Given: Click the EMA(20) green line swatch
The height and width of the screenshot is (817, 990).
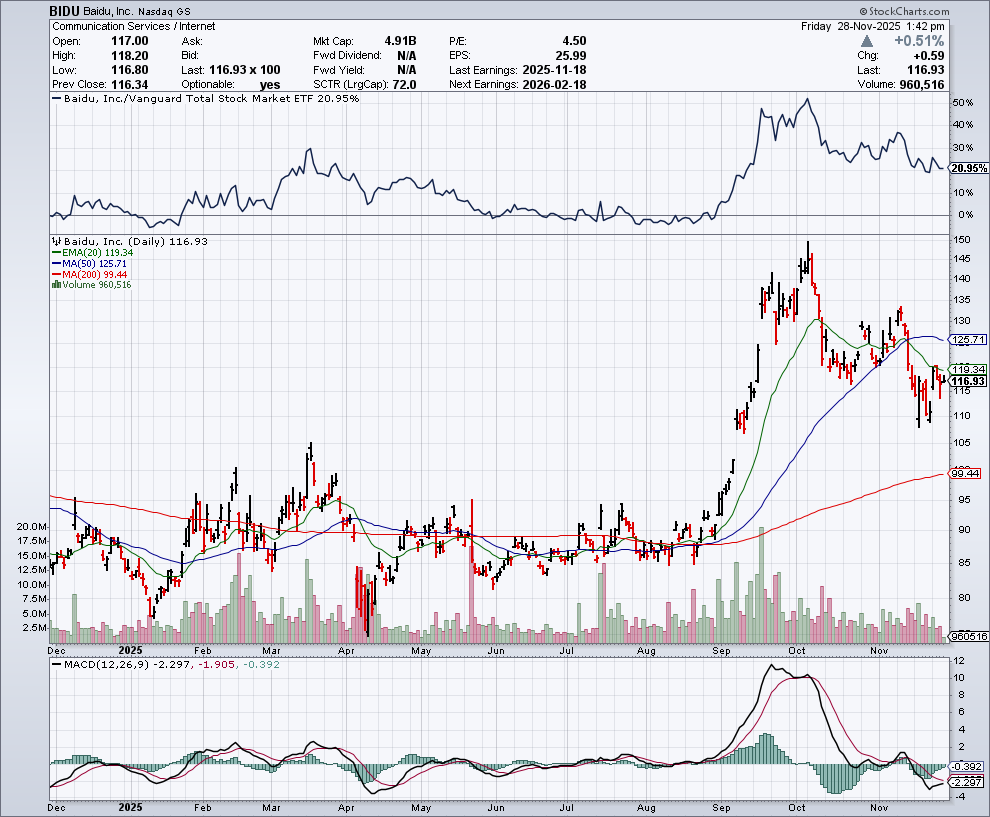Looking at the screenshot, I should tap(56, 253).
